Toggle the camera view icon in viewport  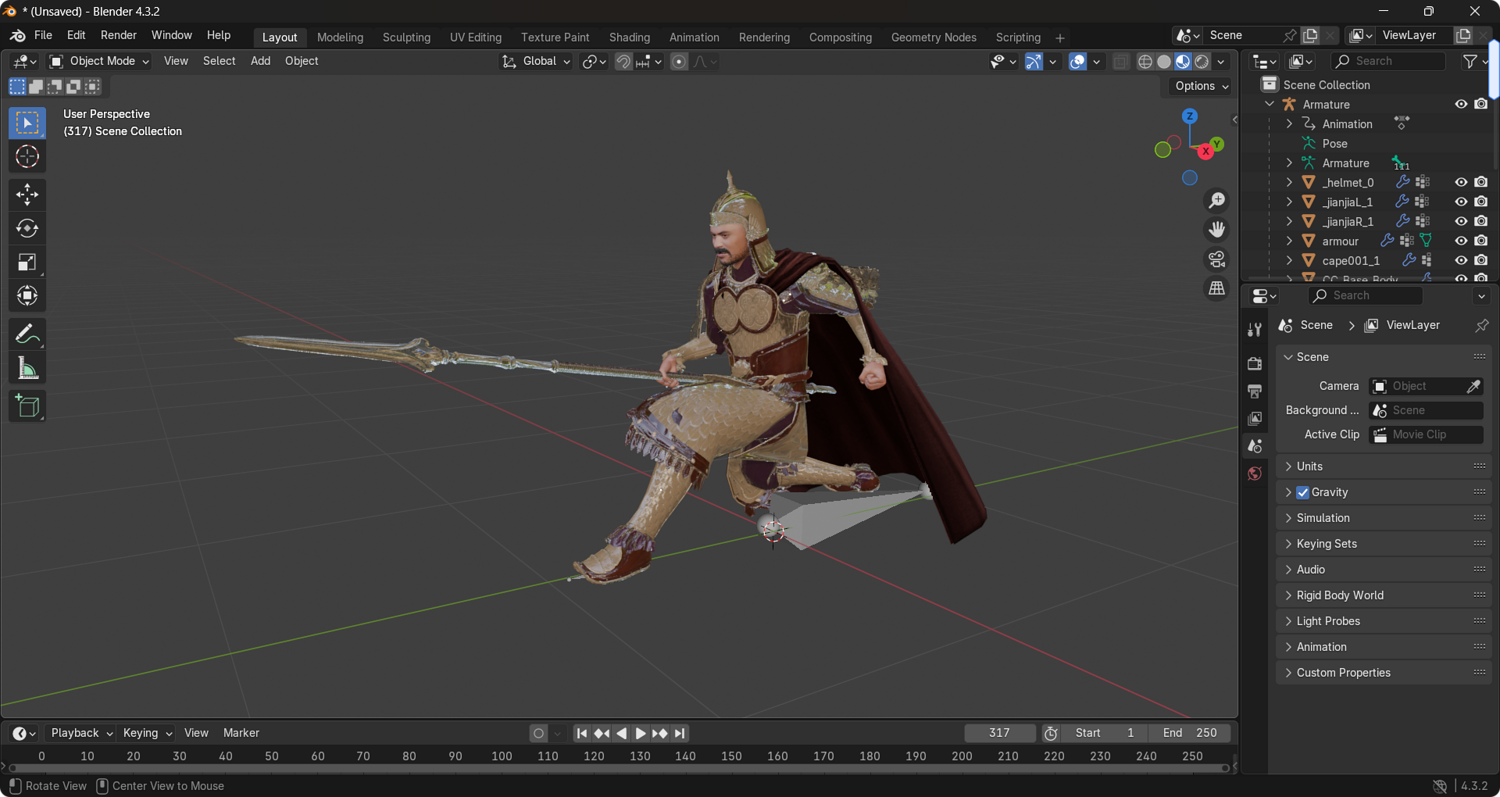pos(1216,259)
